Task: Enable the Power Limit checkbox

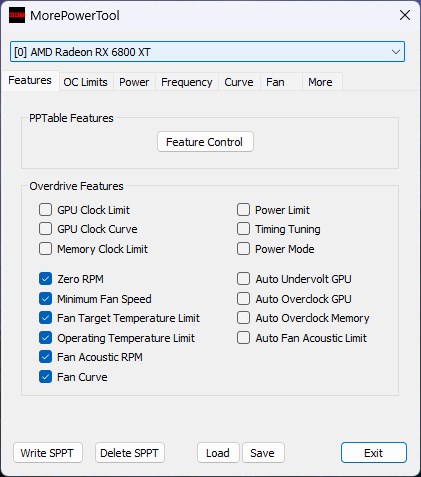Action: [243, 210]
